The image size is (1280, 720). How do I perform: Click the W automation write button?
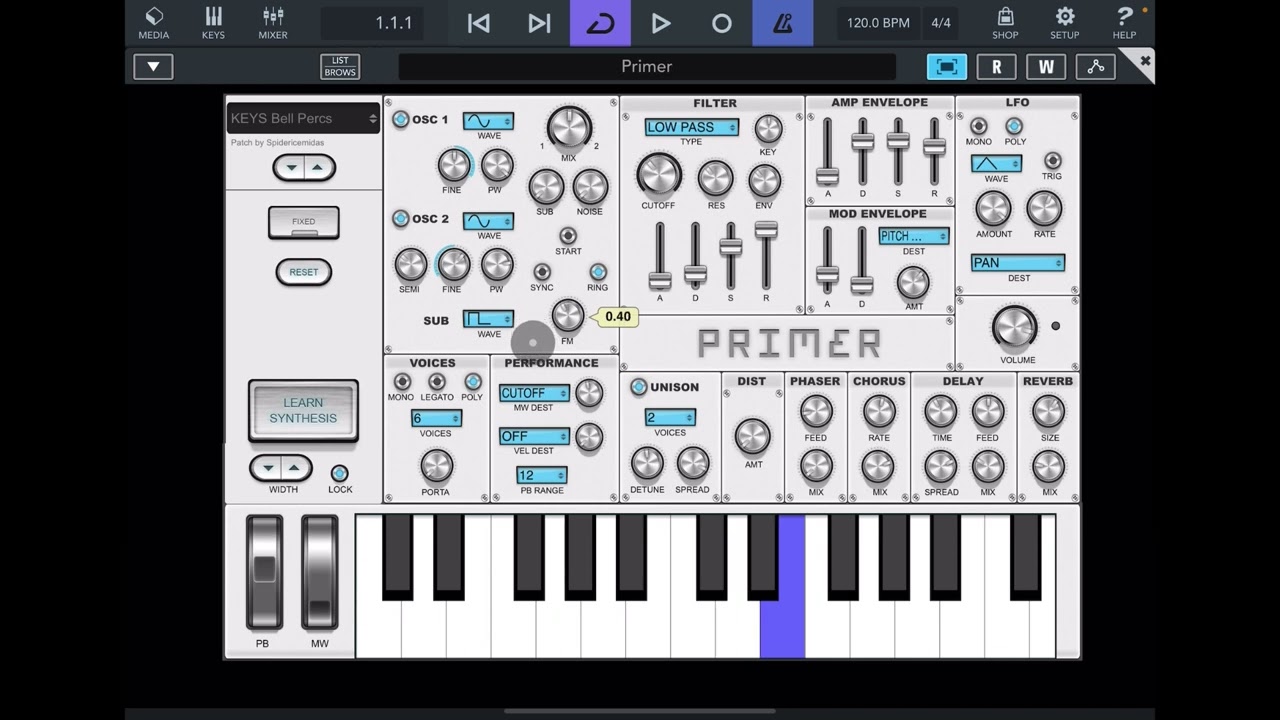click(x=1046, y=67)
